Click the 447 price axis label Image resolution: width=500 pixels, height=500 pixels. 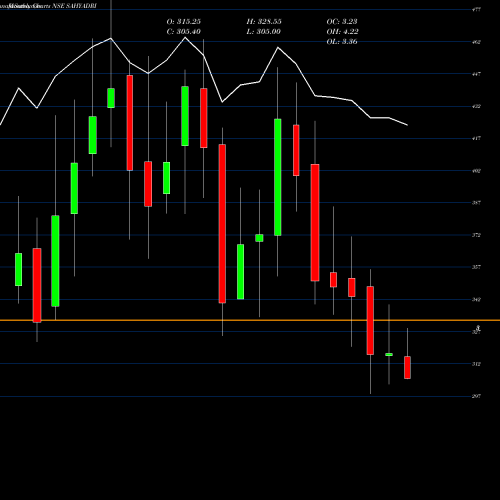pyautogui.click(x=477, y=74)
